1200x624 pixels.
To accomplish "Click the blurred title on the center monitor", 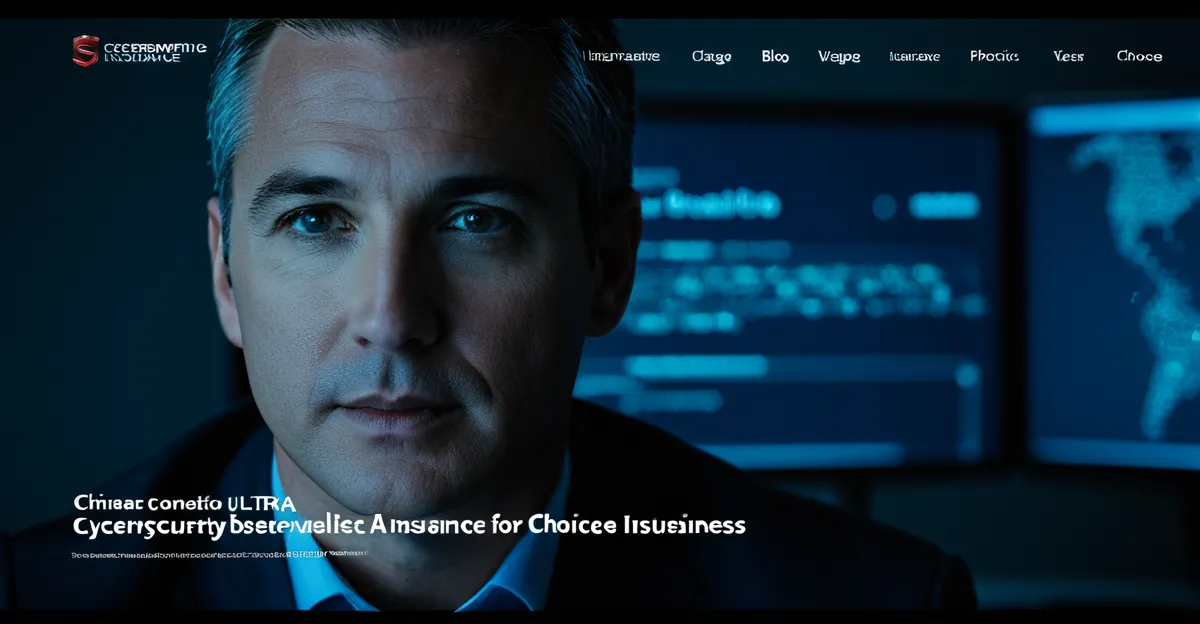I will point(708,205).
